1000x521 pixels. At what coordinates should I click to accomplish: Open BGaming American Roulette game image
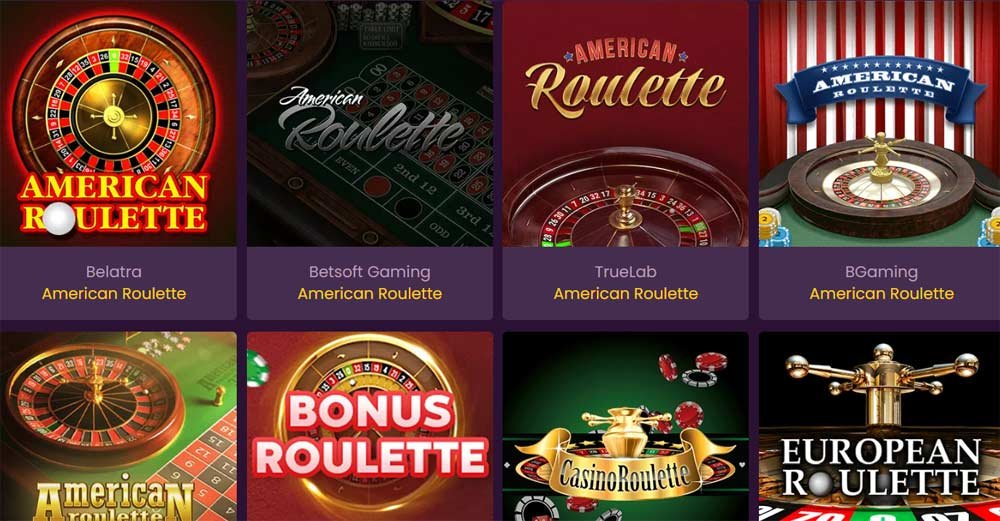click(879, 123)
